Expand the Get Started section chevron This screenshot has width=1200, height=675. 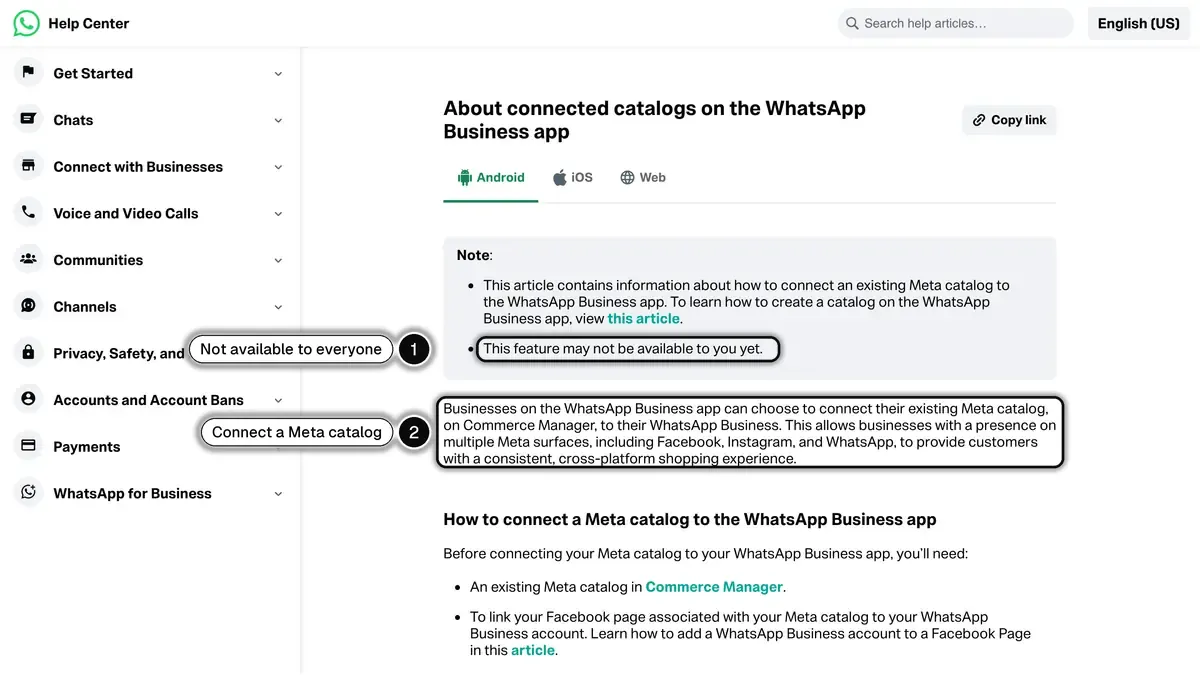pos(278,73)
